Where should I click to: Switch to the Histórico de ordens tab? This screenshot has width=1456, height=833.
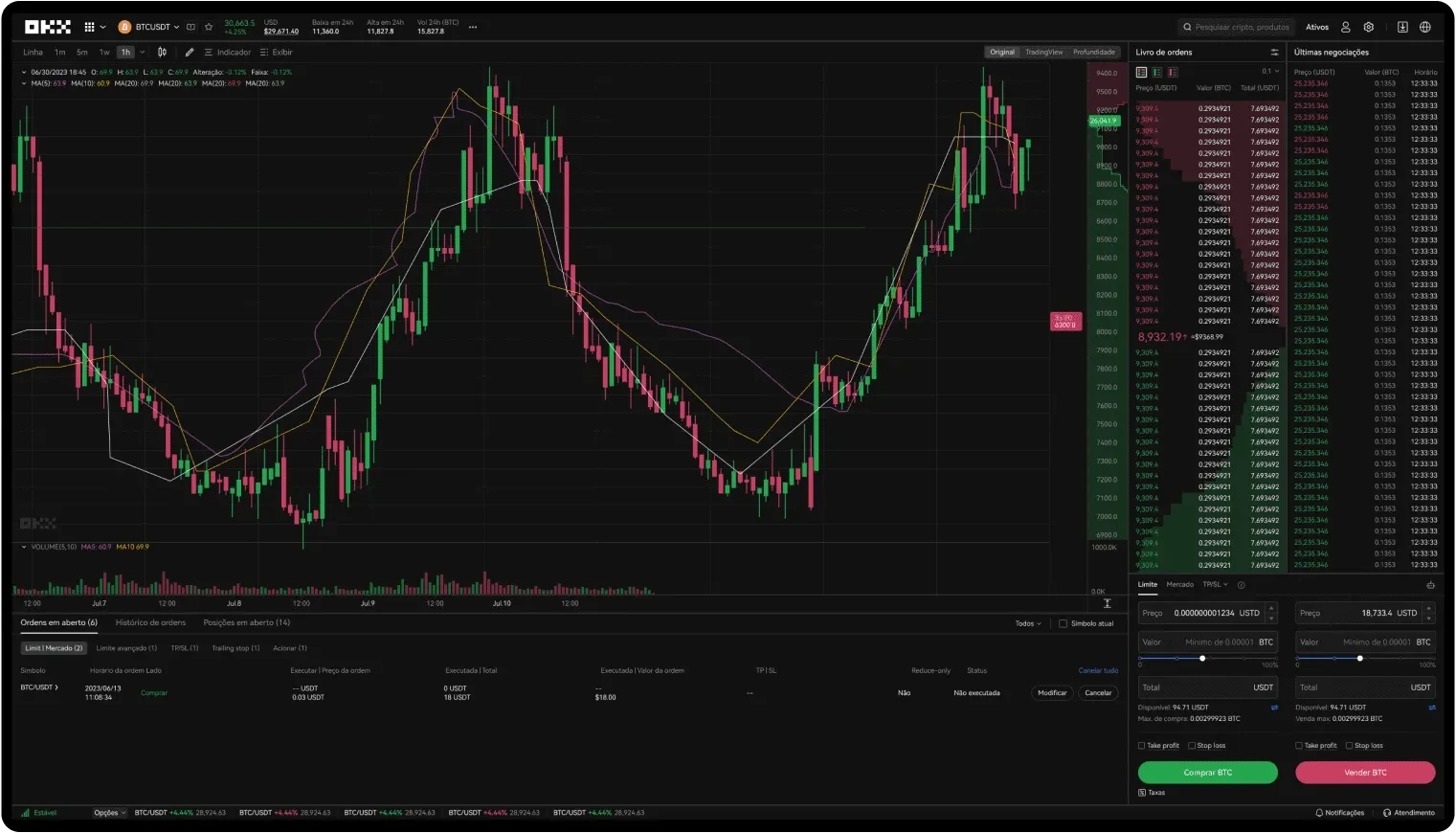[150, 622]
